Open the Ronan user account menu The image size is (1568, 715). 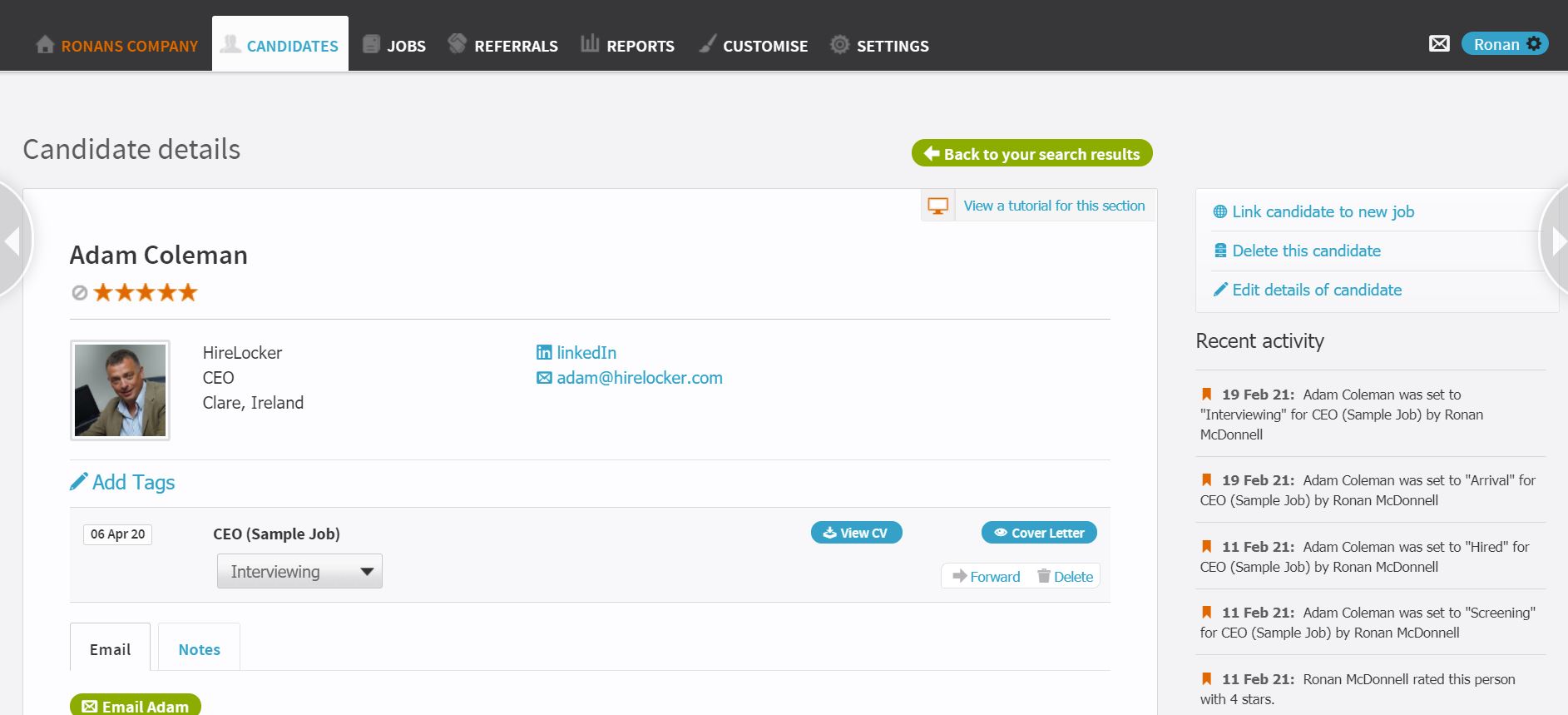point(1505,44)
